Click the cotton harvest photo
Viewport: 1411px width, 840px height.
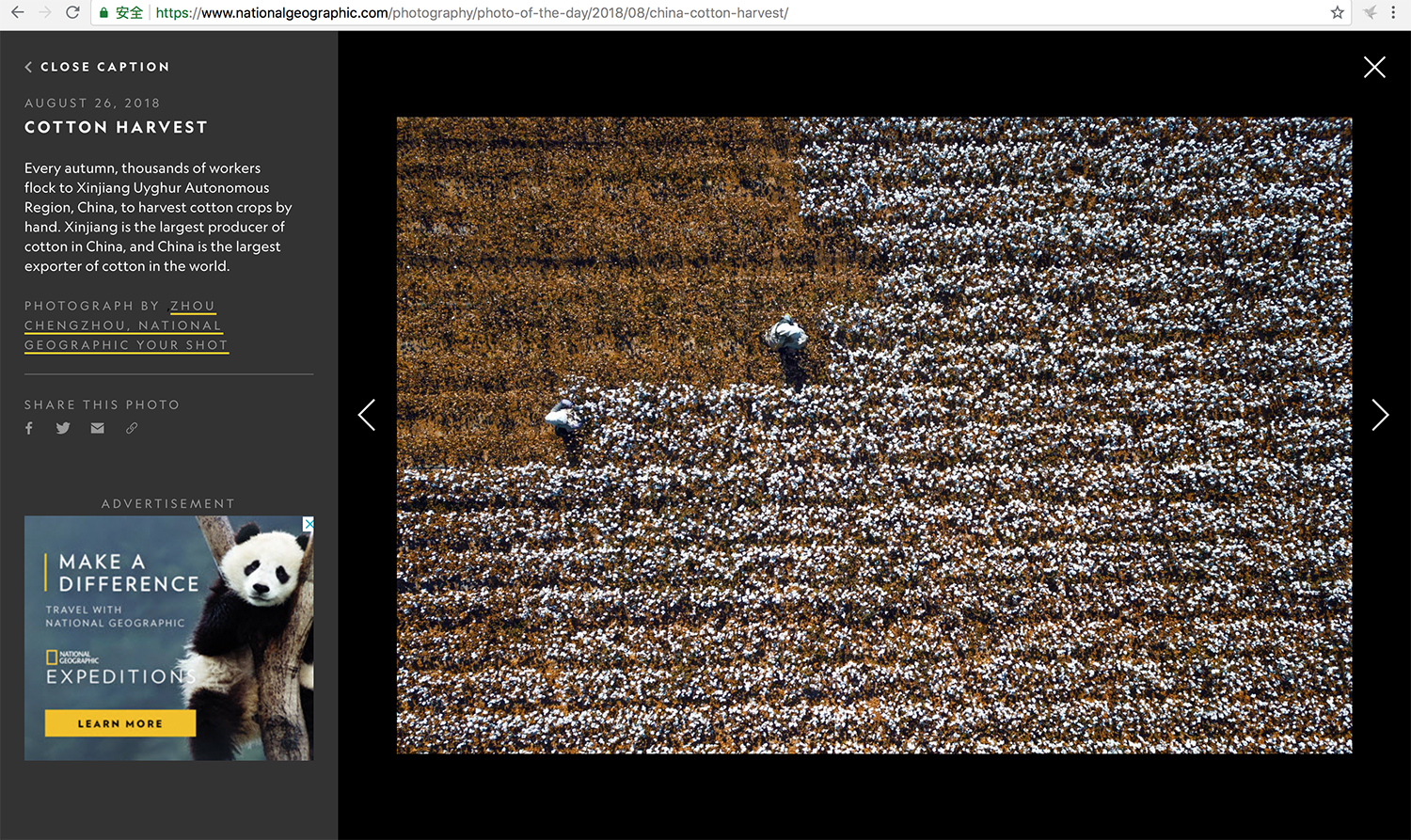point(874,435)
